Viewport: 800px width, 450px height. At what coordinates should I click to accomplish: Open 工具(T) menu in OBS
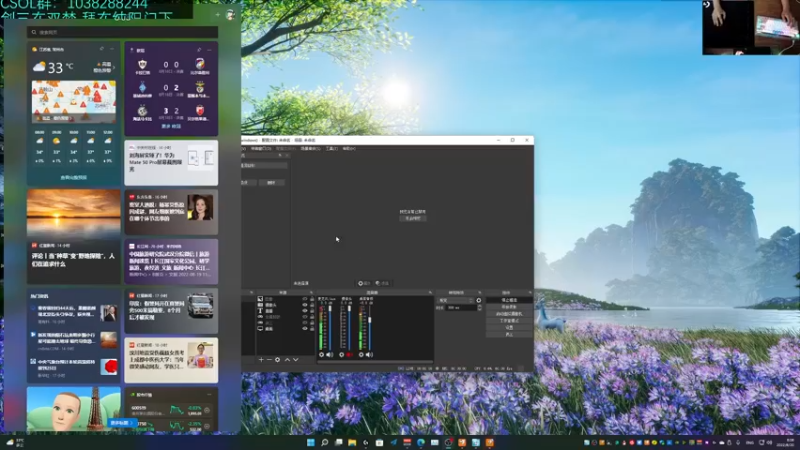click(x=332, y=148)
